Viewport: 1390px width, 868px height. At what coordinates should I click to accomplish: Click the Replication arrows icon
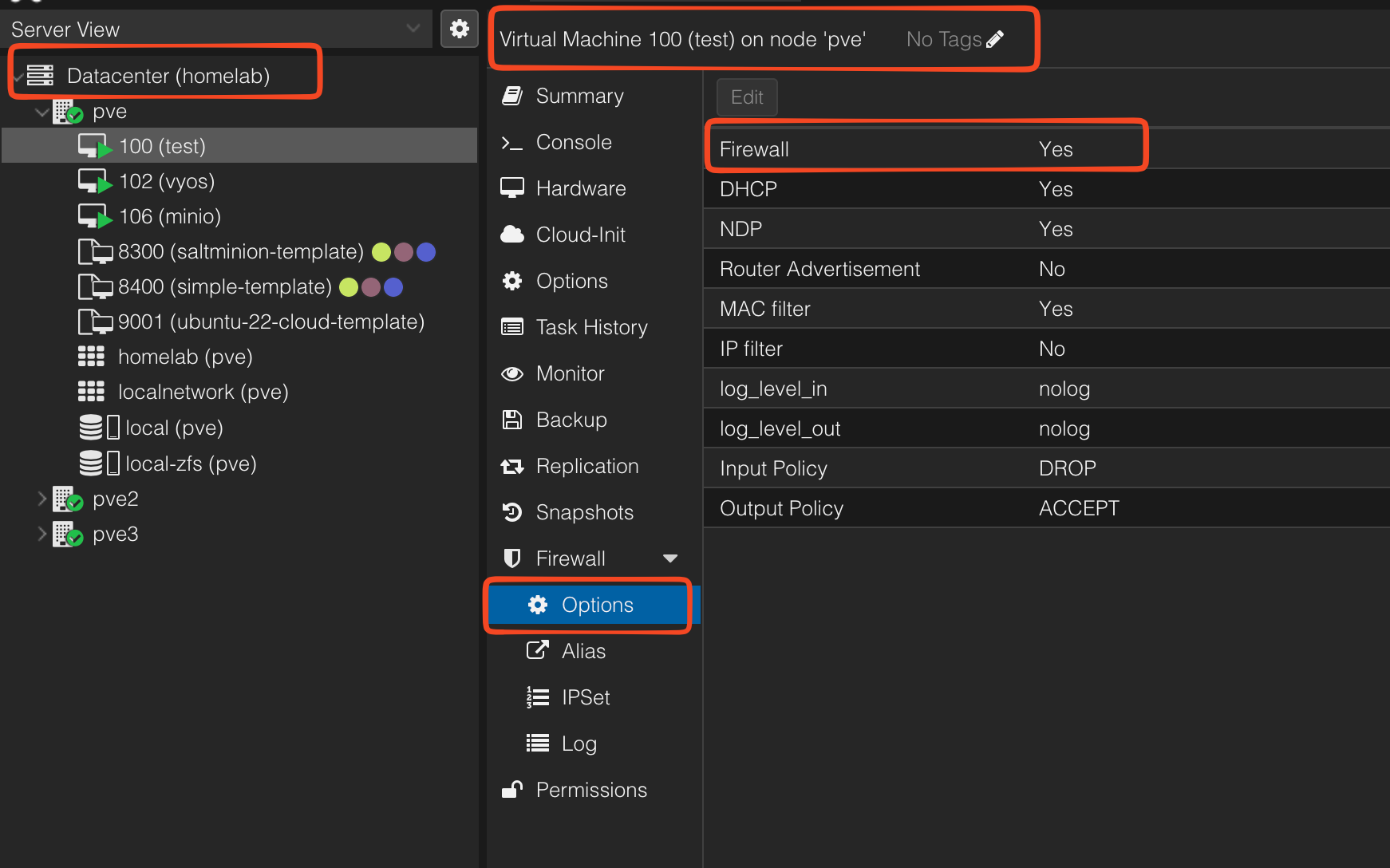(x=511, y=467)
